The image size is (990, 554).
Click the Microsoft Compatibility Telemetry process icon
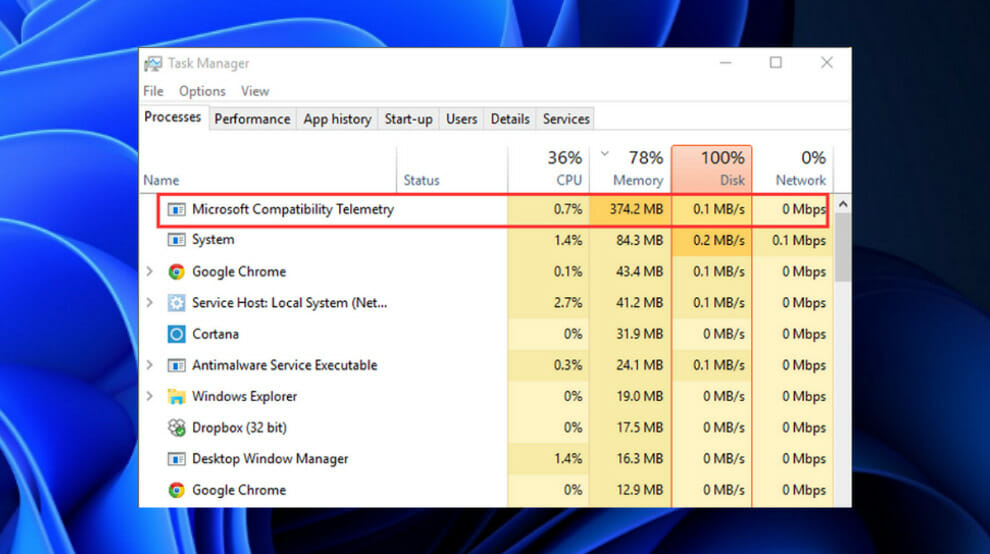176,209
